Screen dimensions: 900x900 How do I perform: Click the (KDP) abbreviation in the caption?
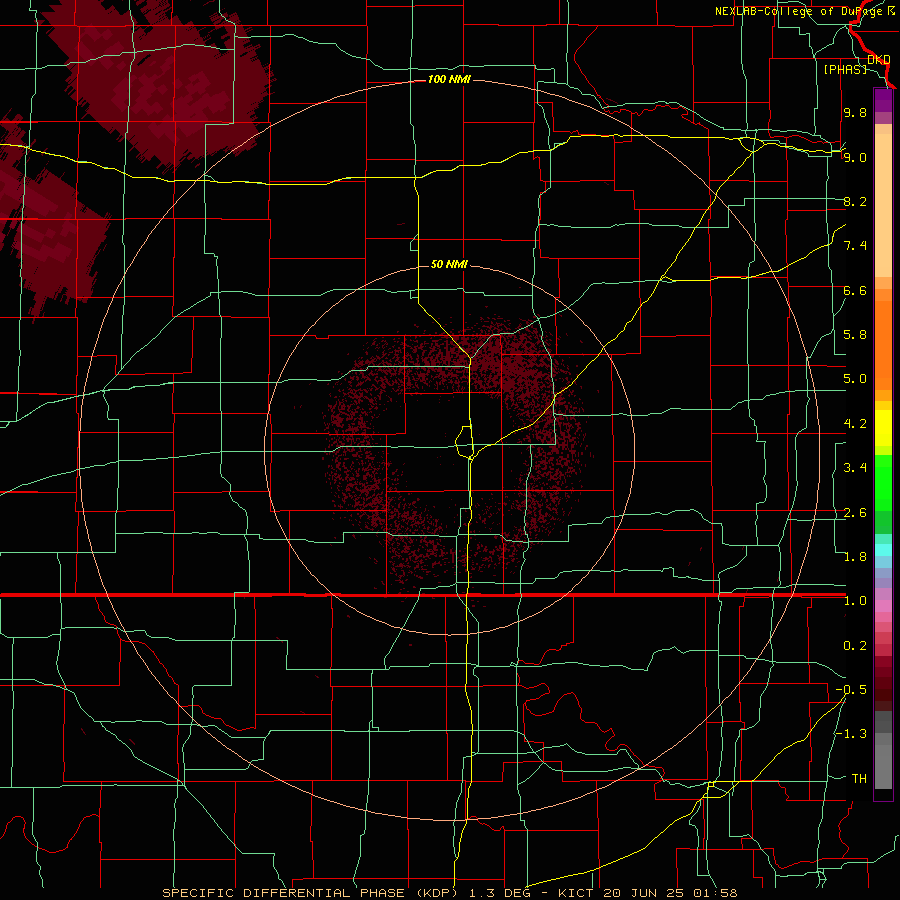point(437,893)
